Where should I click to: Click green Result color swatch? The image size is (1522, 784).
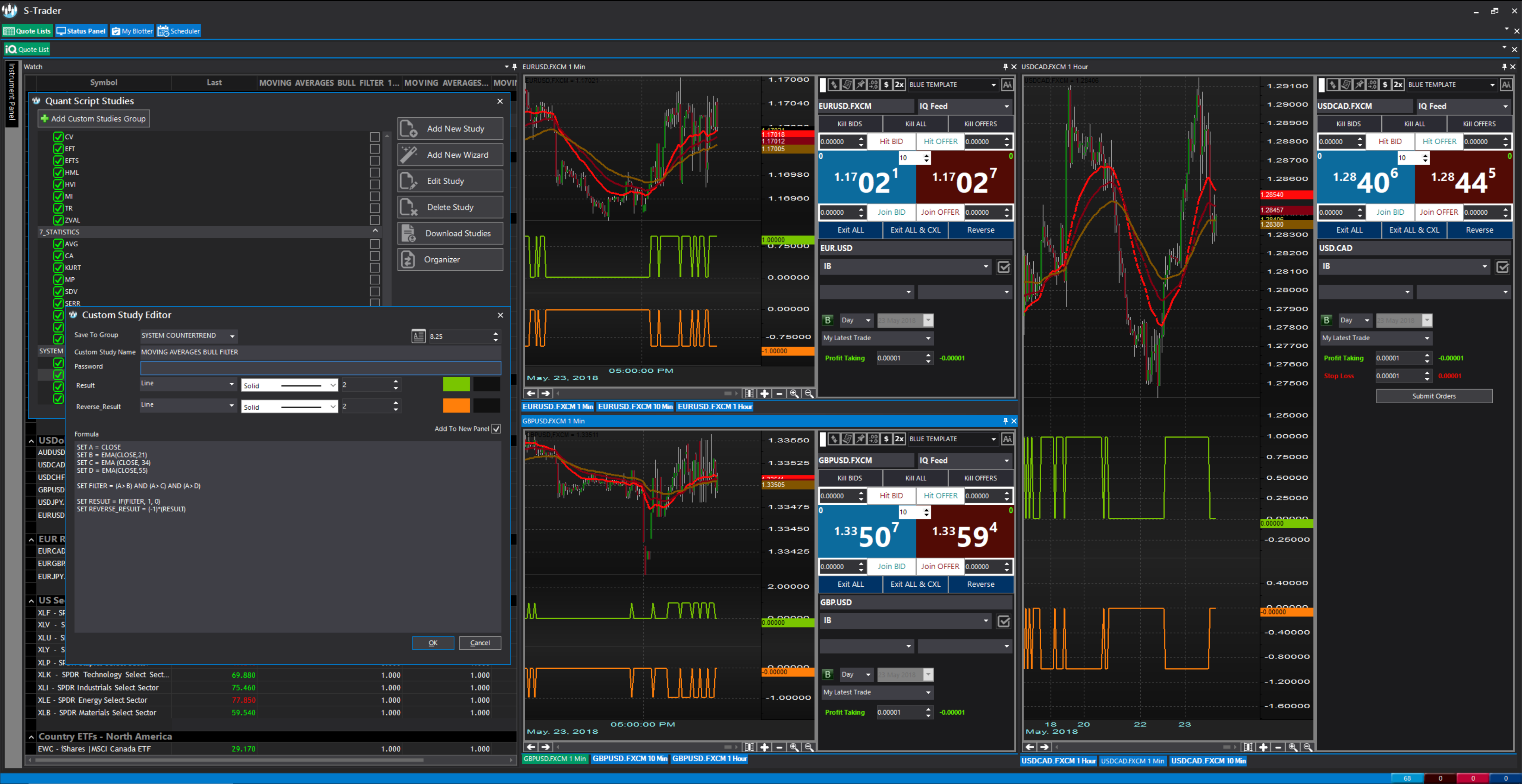[456, 384]
